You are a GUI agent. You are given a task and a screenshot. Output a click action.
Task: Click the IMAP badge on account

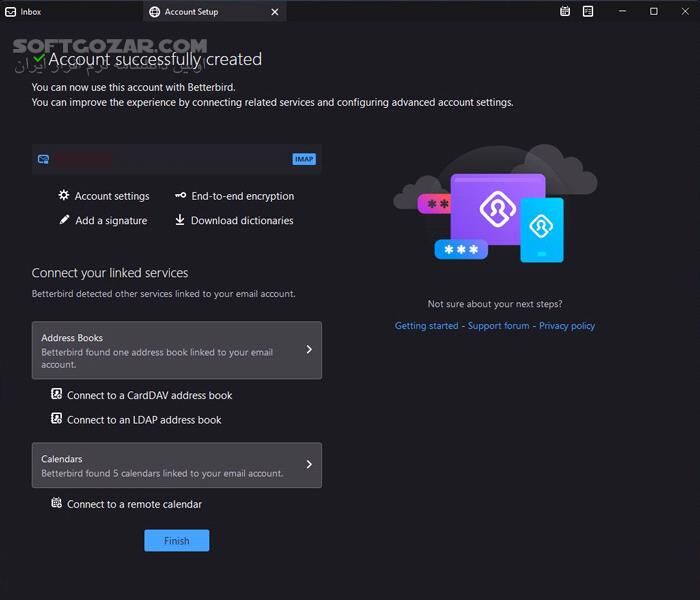(304, 159)
